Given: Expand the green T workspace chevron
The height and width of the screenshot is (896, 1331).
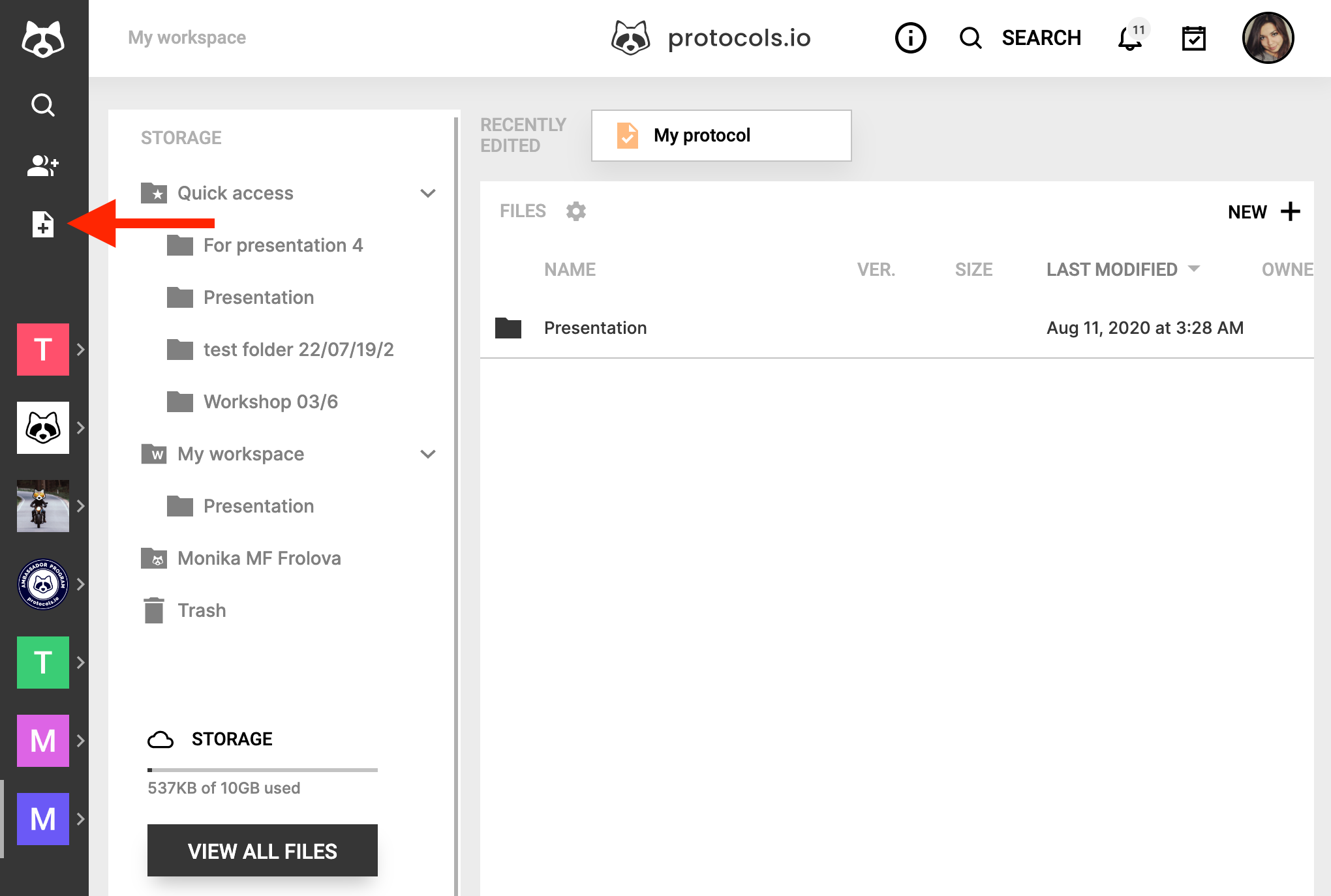Looking at the screenshot, I should [81, 663].
